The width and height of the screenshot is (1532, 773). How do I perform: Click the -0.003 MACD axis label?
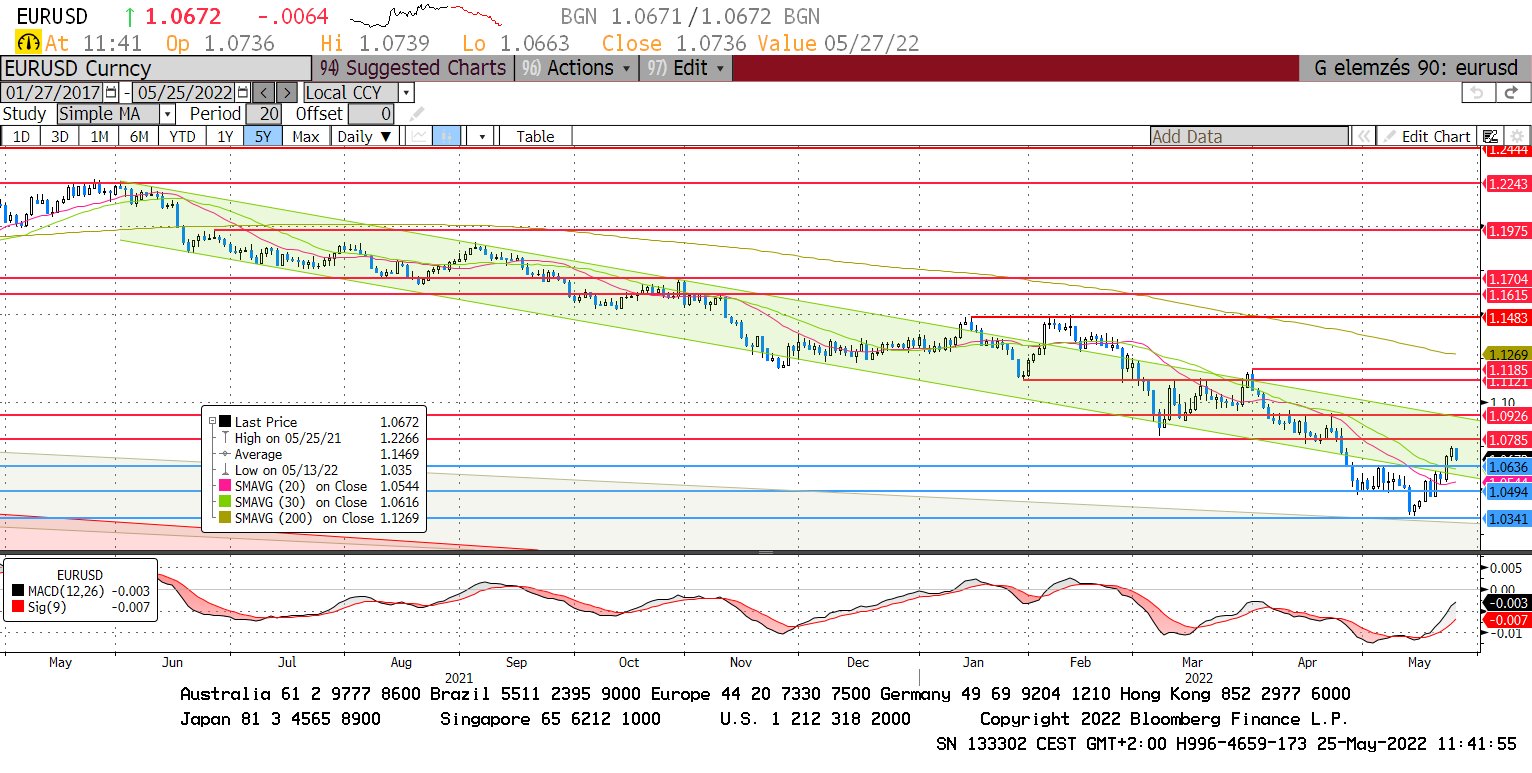[x=1507, y=603]
